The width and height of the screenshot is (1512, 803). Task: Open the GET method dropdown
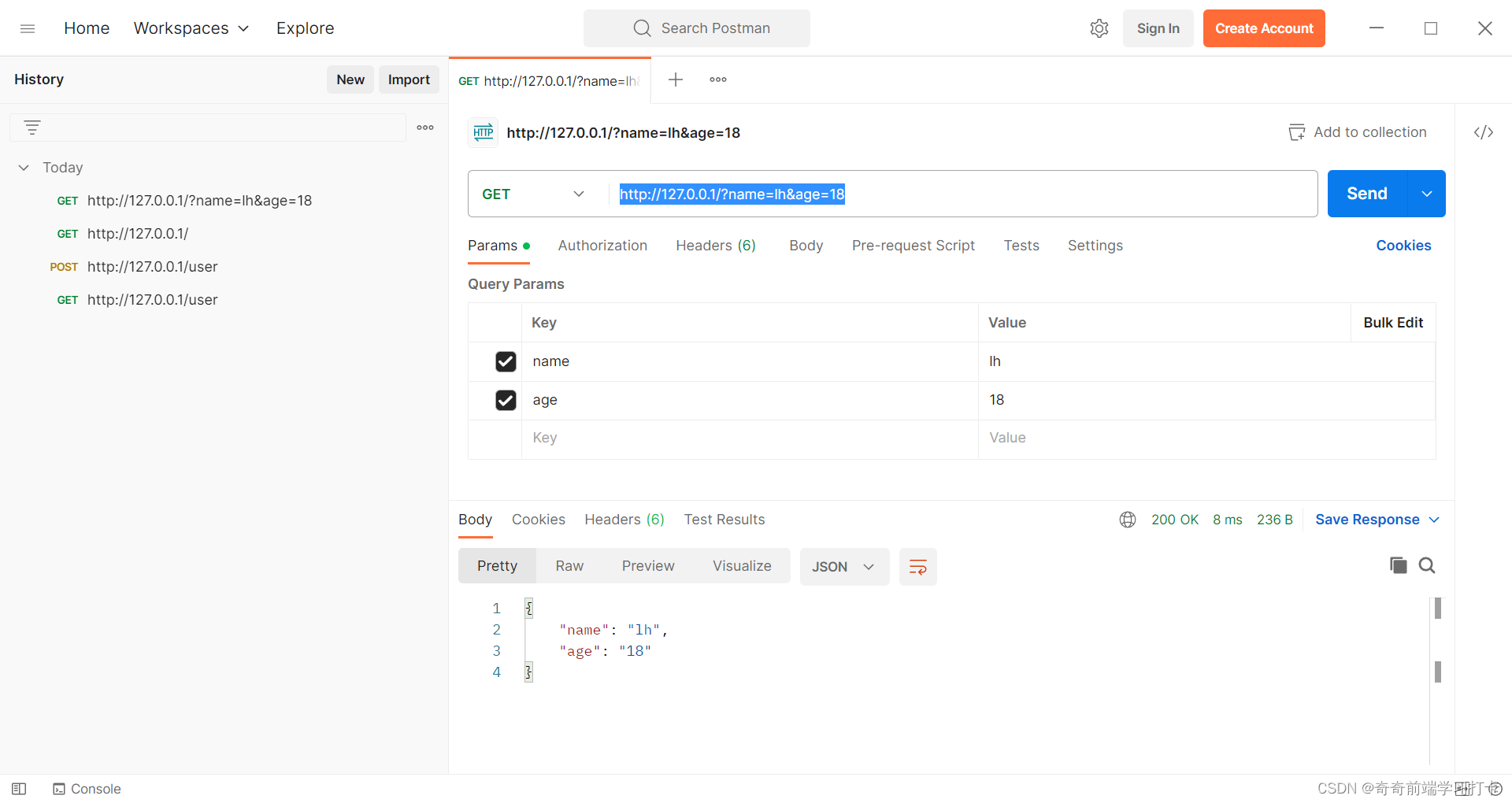pyautogui.click(x=534, y=194)
